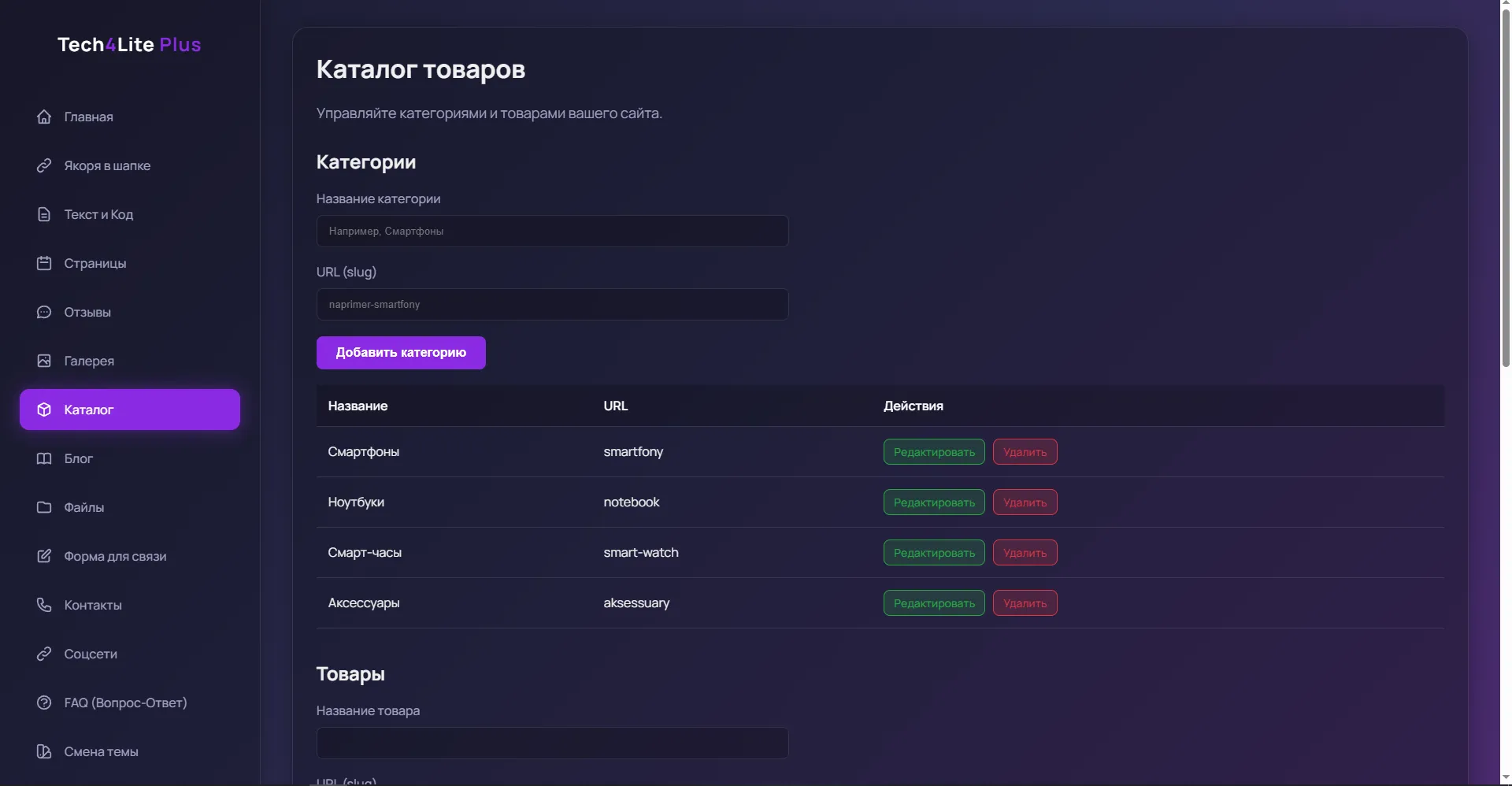The image size is (1512, 786).
Task: Click the speech bubble icon for Отзывы
Action: (44, 312)
